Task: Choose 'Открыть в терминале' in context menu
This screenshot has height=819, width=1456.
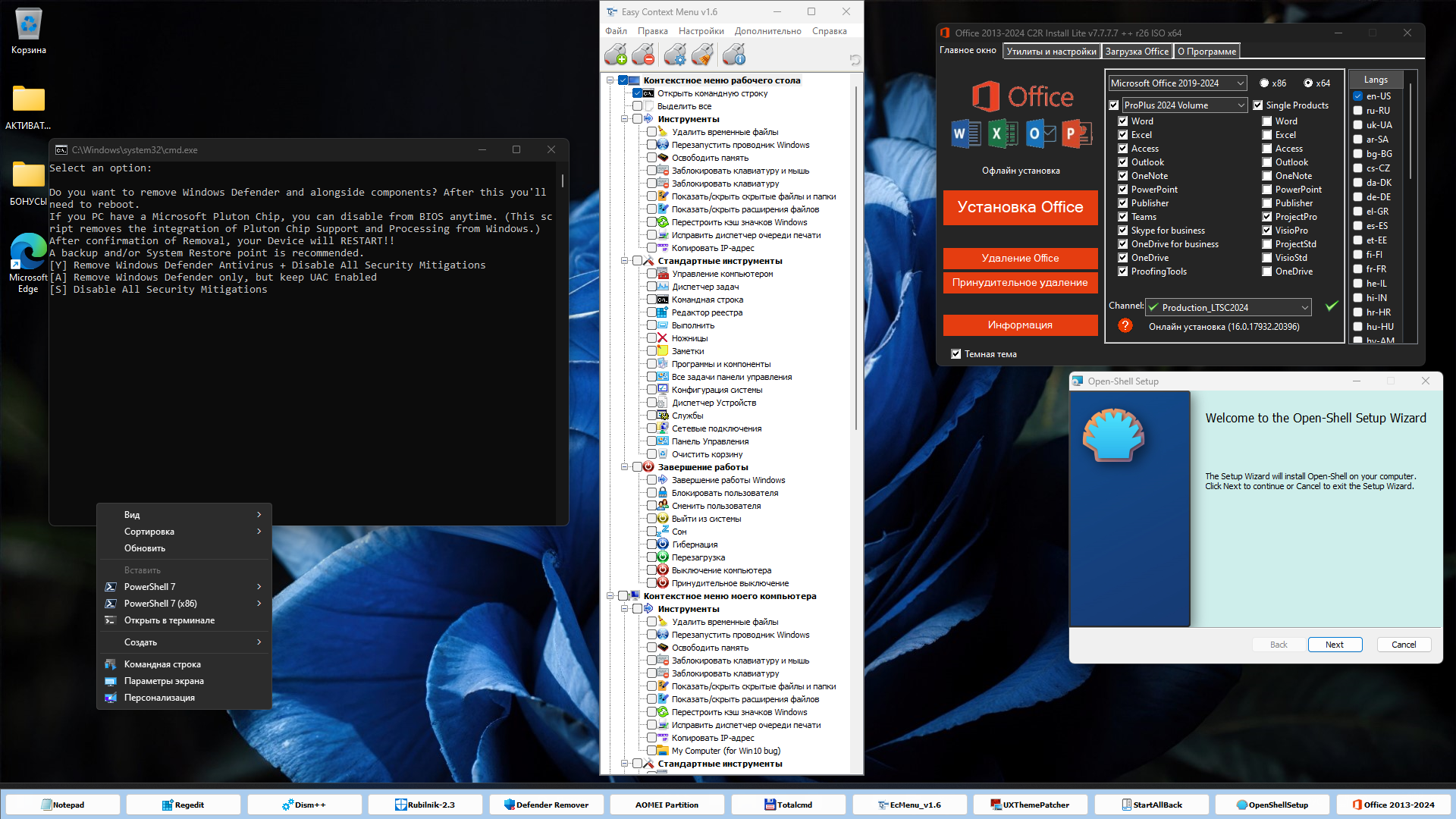Action: 184,620
